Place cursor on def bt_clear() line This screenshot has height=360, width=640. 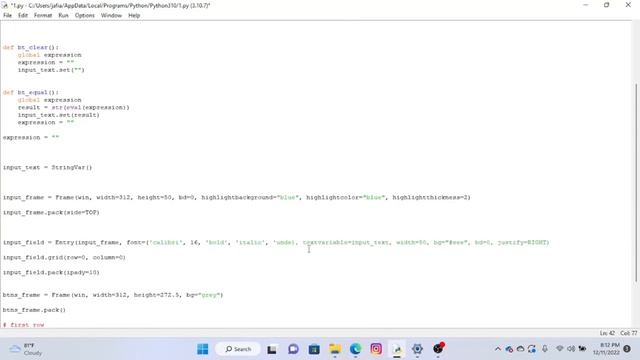click(x=31, y=47)
